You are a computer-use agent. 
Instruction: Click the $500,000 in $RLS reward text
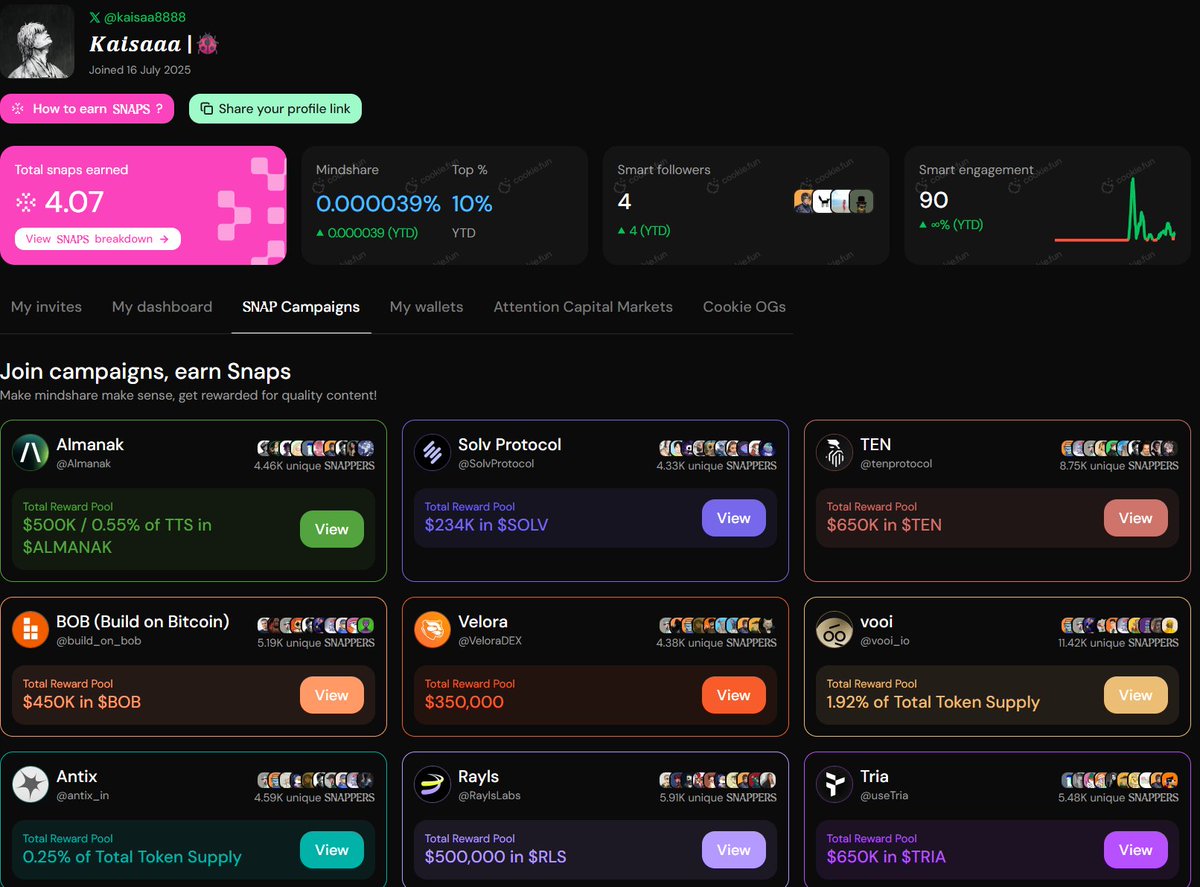(x=498, y=857)
